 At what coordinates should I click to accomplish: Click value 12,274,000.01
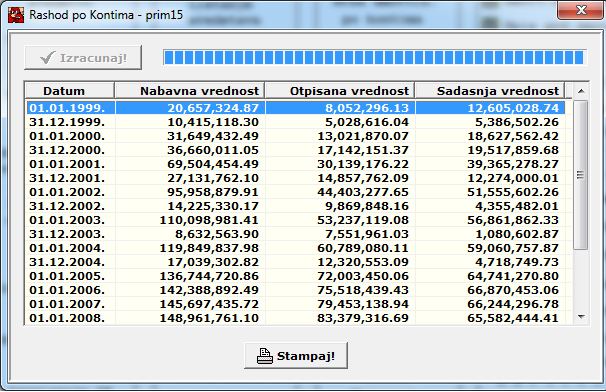(513, 178)
